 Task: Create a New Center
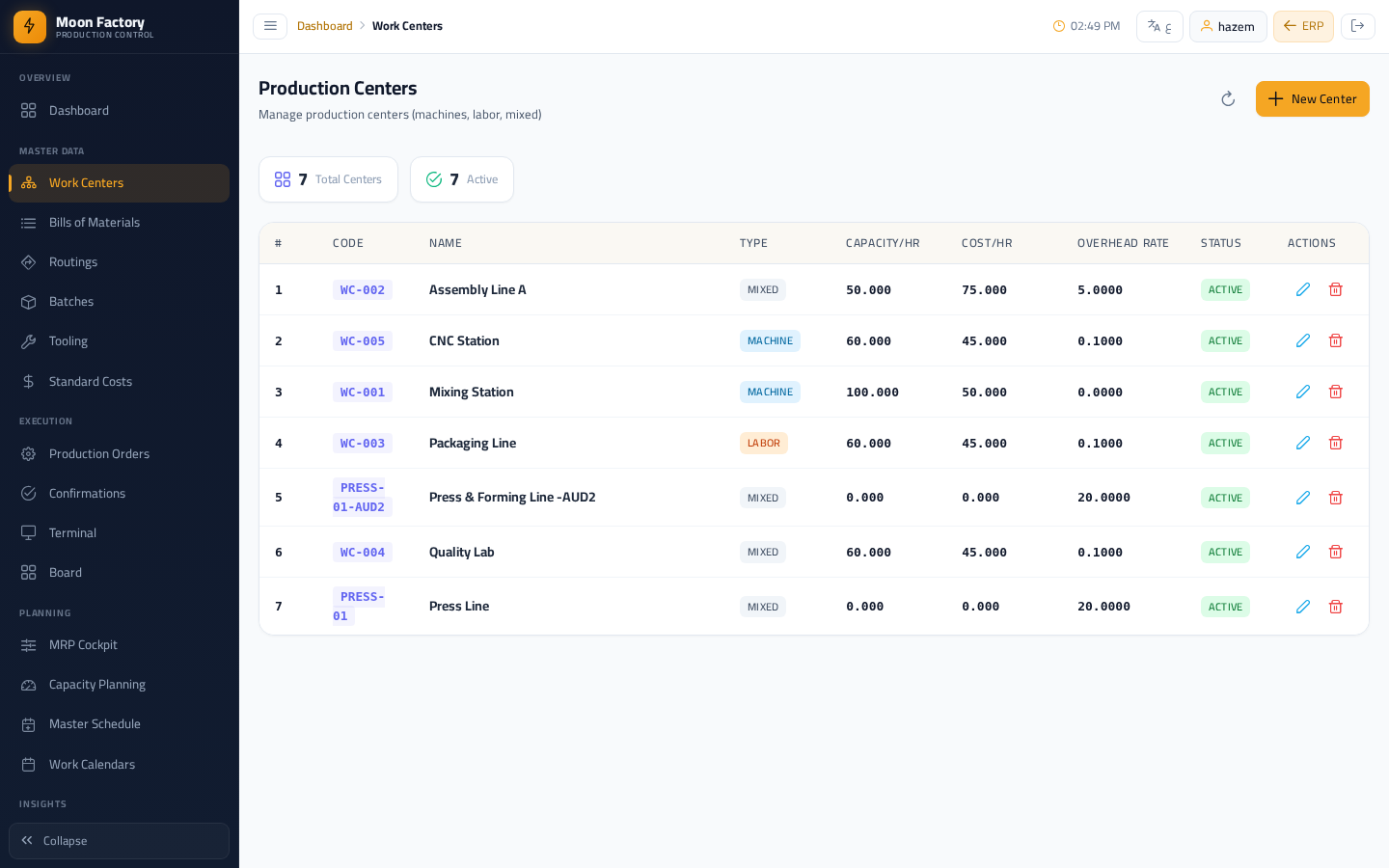[1312, 98]
